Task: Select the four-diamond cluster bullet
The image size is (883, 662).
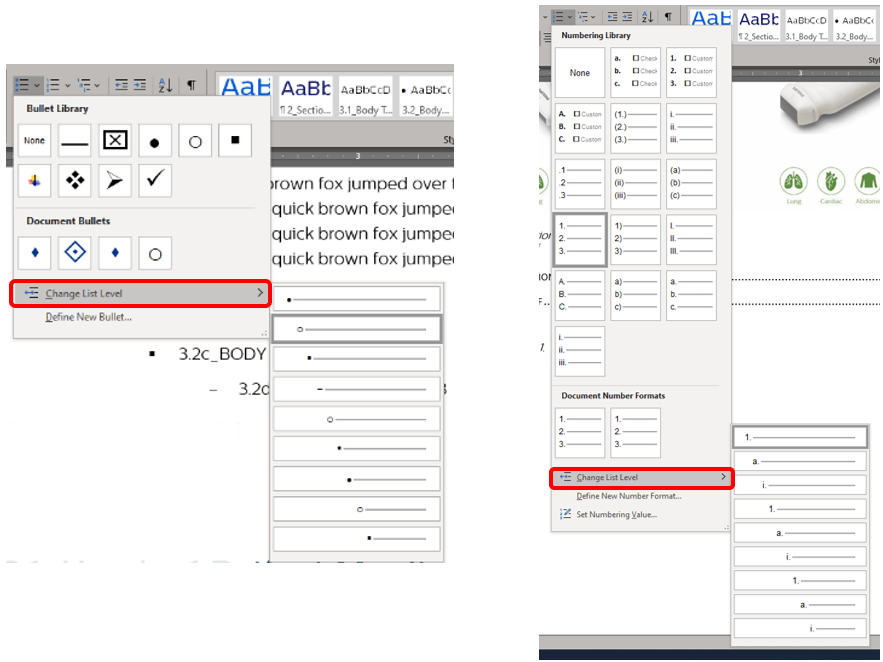Action: 75,181
